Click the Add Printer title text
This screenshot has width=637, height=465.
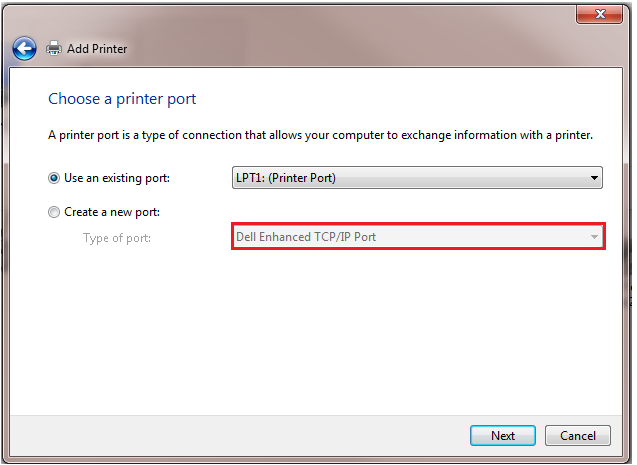[97, 48]
